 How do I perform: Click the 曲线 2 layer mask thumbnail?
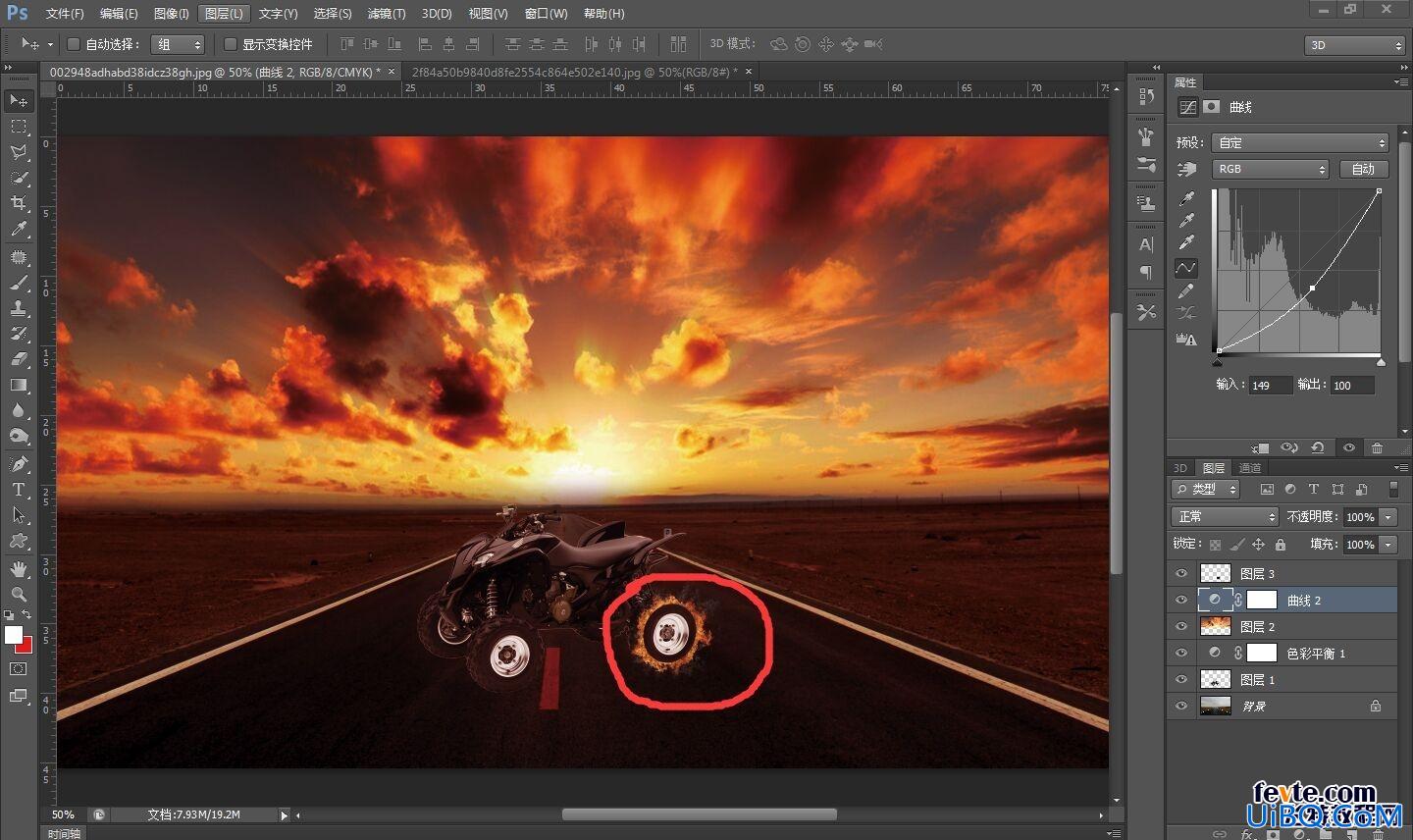point(1261,600)
